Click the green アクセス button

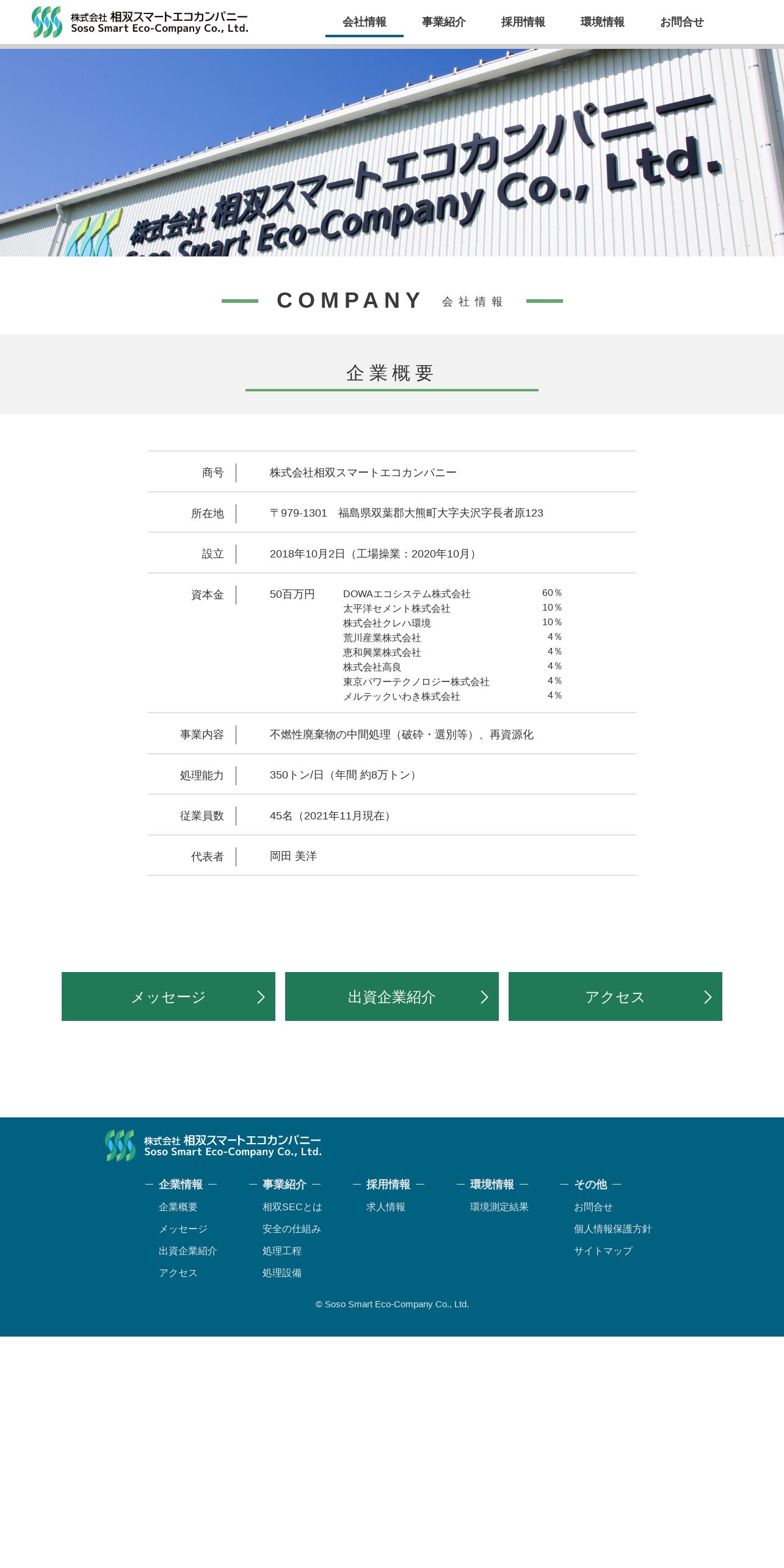point(615,996)
